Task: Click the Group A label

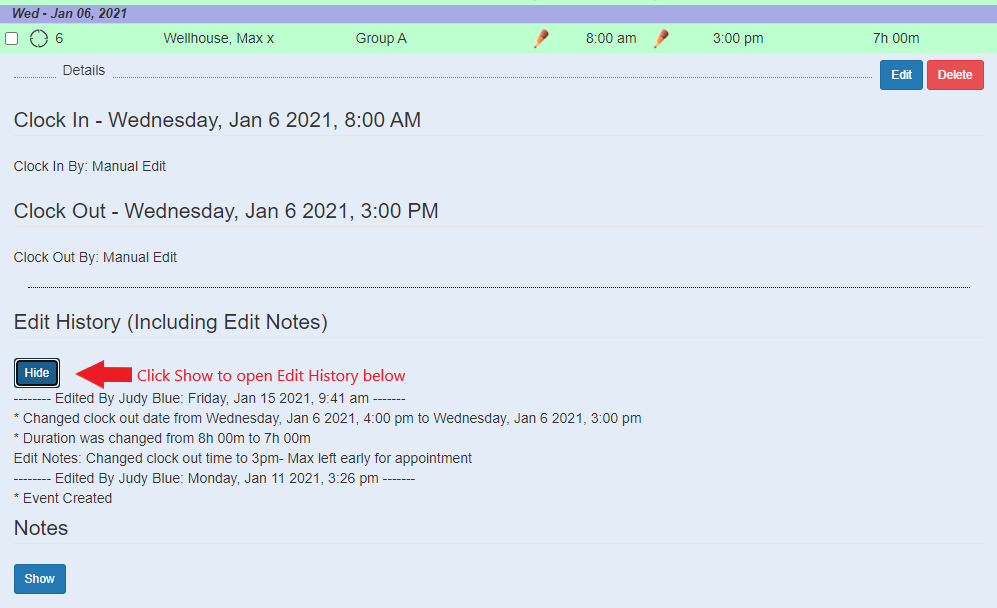Action: (381, 38)
